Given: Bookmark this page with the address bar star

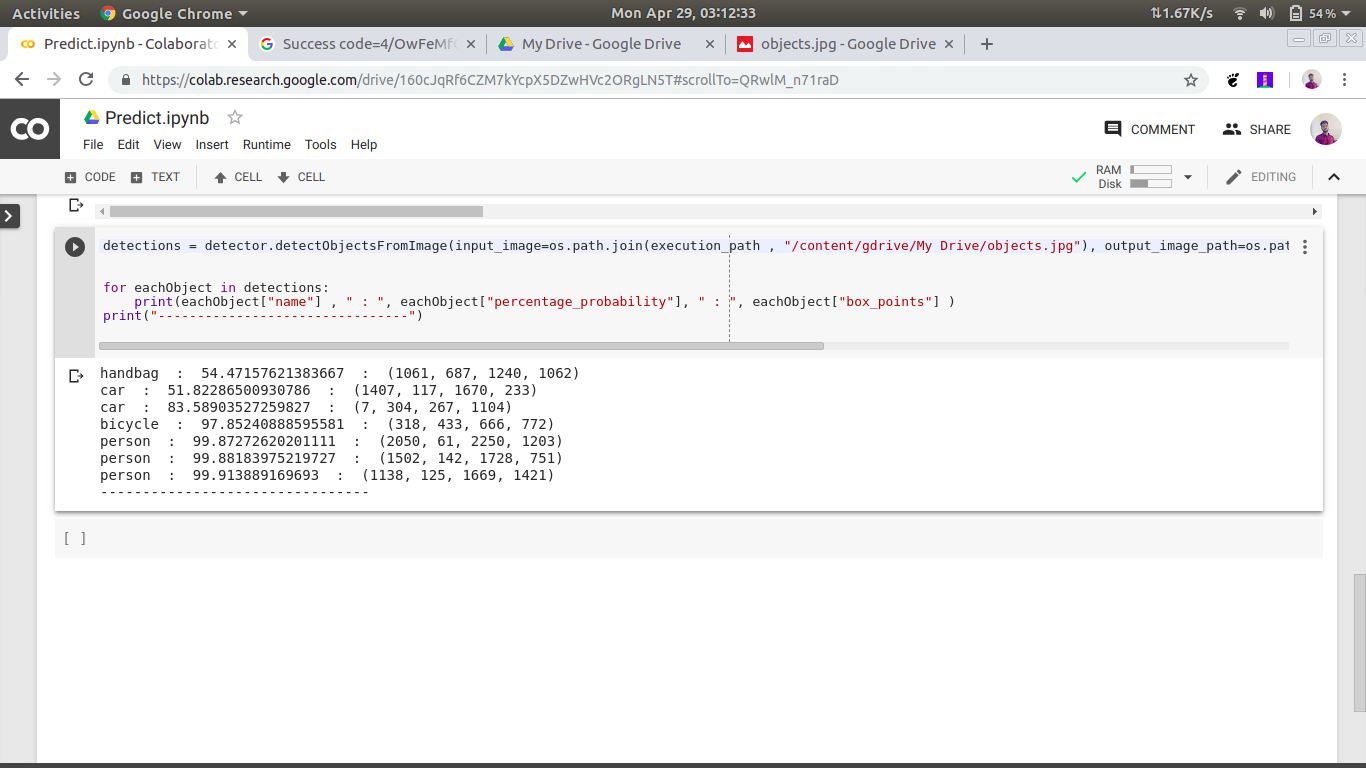Looking at the screenshot, I should (1190, 80).
